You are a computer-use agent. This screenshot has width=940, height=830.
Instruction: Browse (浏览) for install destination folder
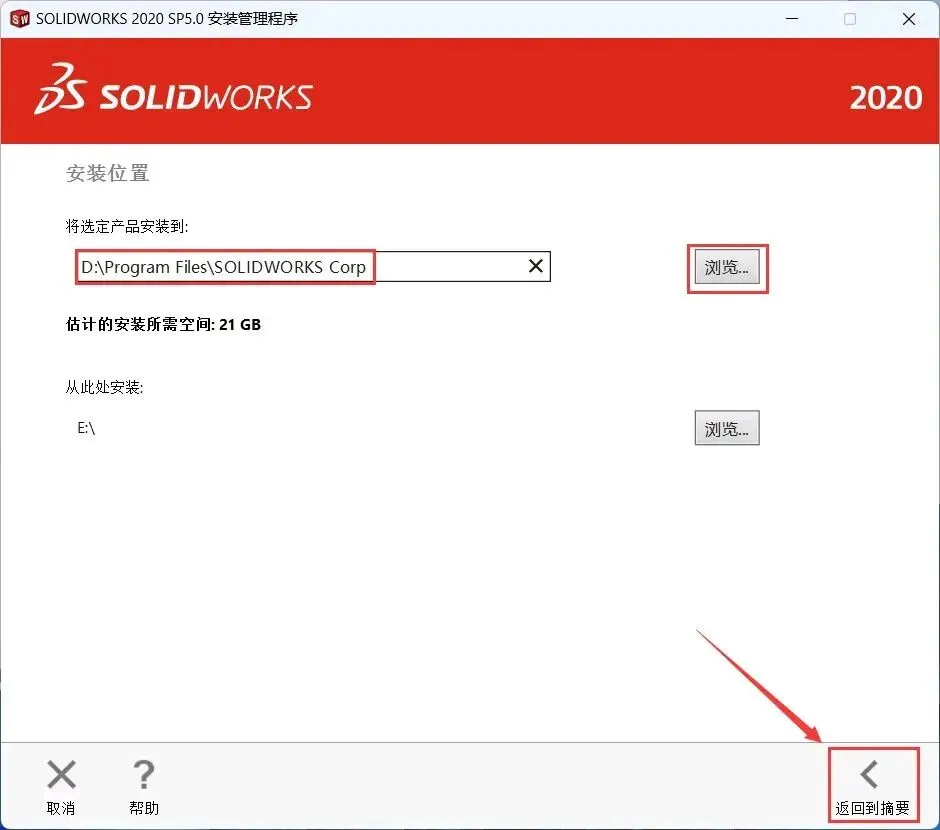point(727,267)
